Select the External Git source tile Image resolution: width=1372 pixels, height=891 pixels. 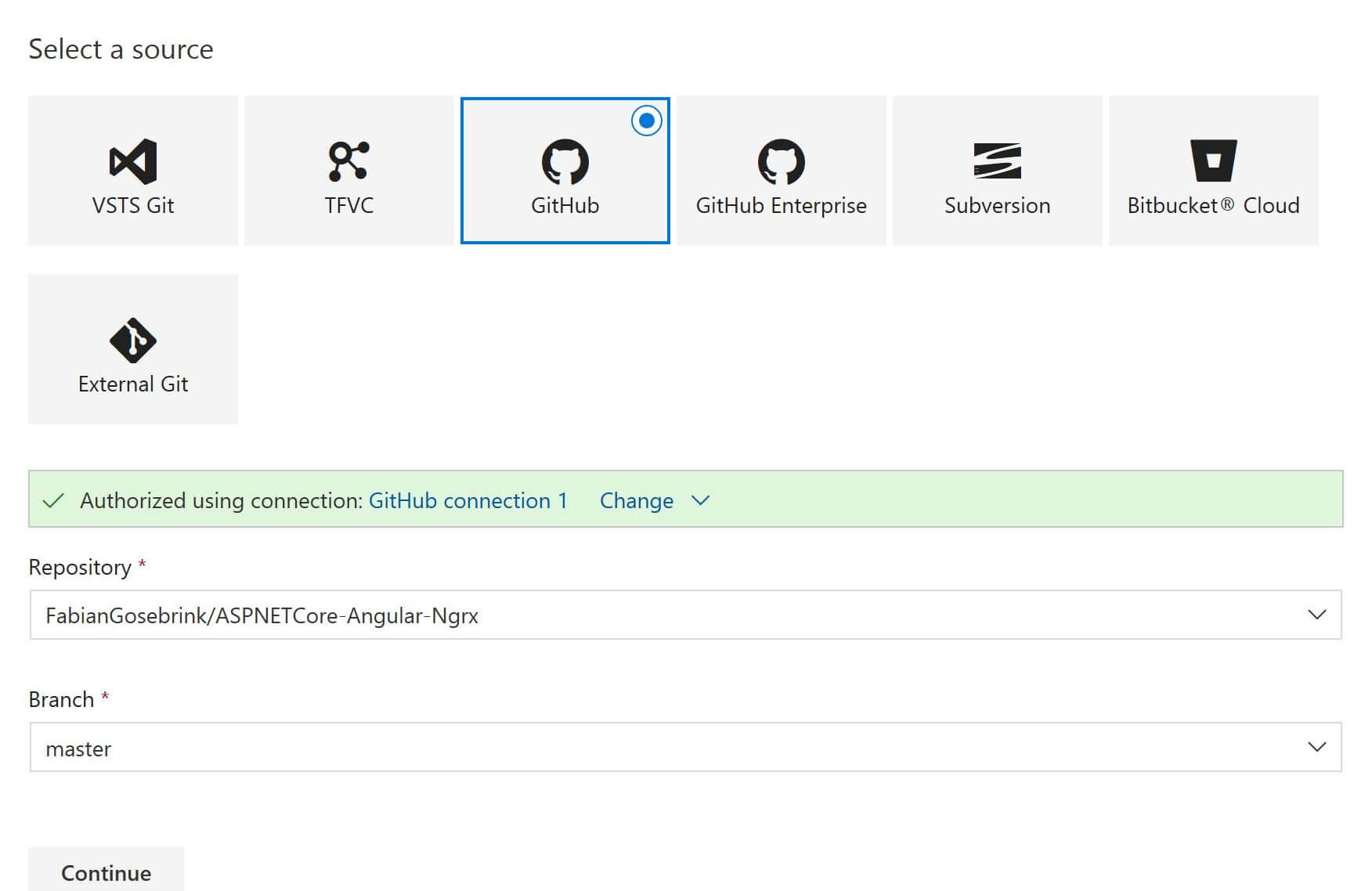click(133, 349)
